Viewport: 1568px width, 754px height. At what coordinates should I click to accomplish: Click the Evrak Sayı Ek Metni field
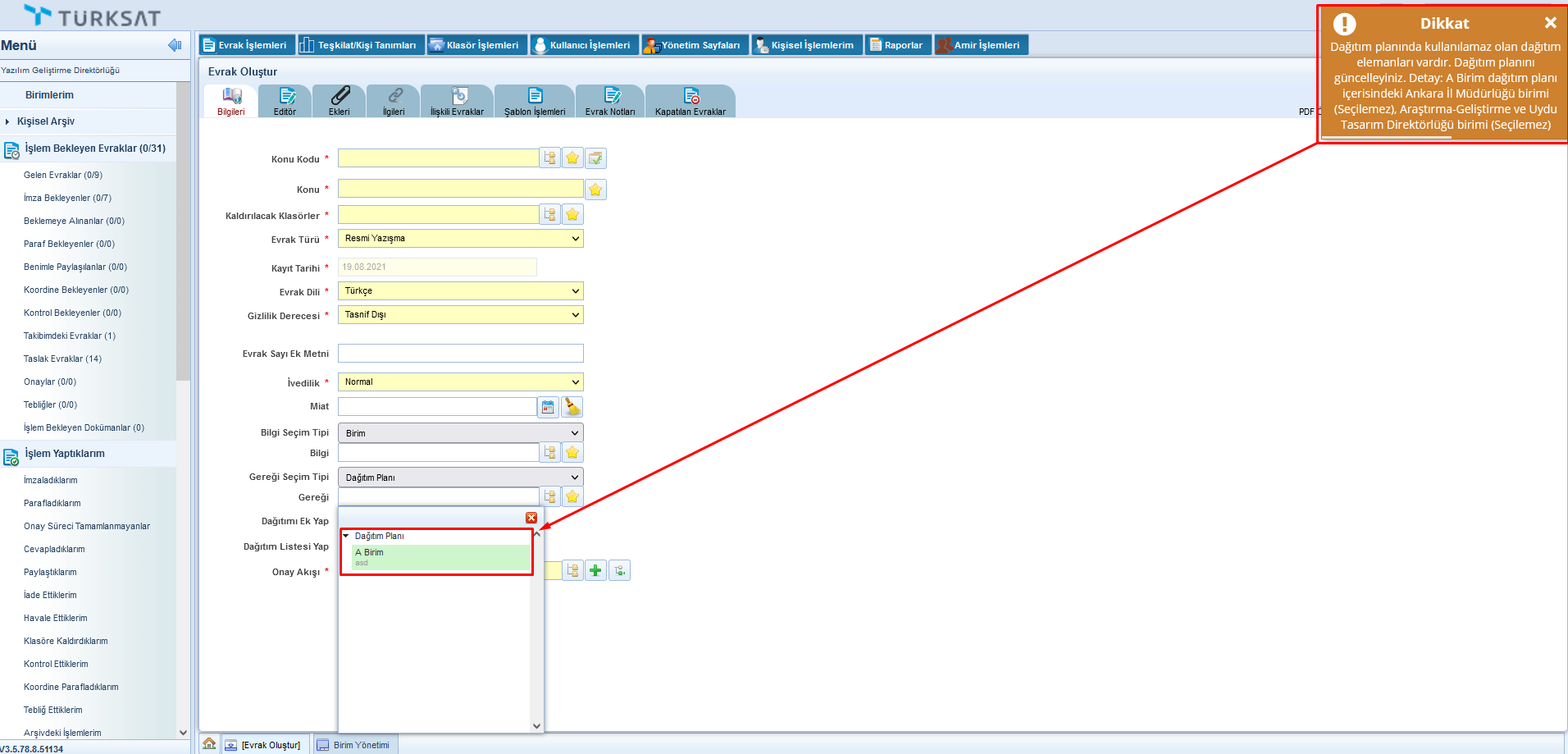point(460,353)
